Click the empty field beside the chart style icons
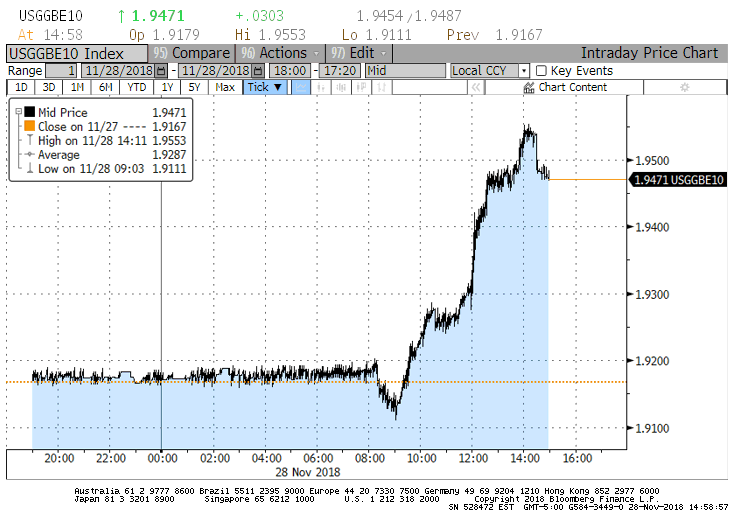 pos(429,87)
